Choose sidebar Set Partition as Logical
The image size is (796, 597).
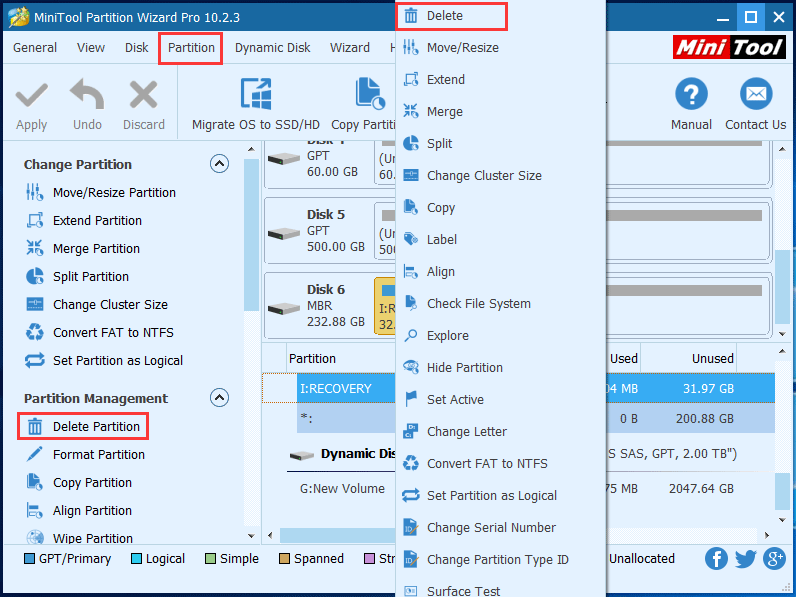[104, 360]
